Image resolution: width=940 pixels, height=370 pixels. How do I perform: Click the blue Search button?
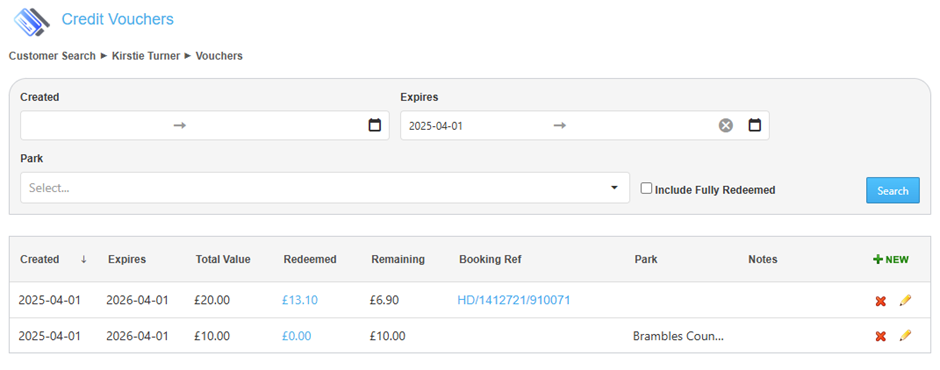pos(893,190)
